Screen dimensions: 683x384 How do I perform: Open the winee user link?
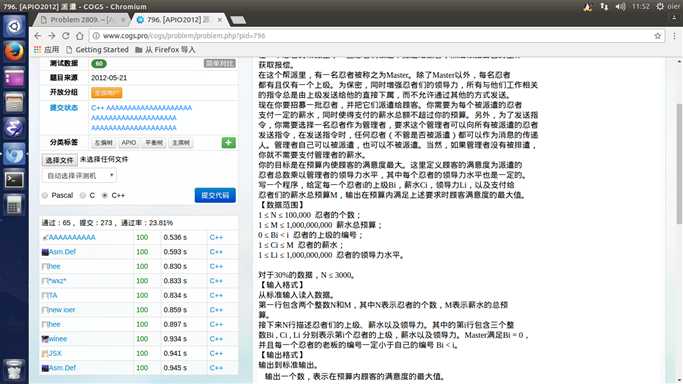tap(57, 339)
